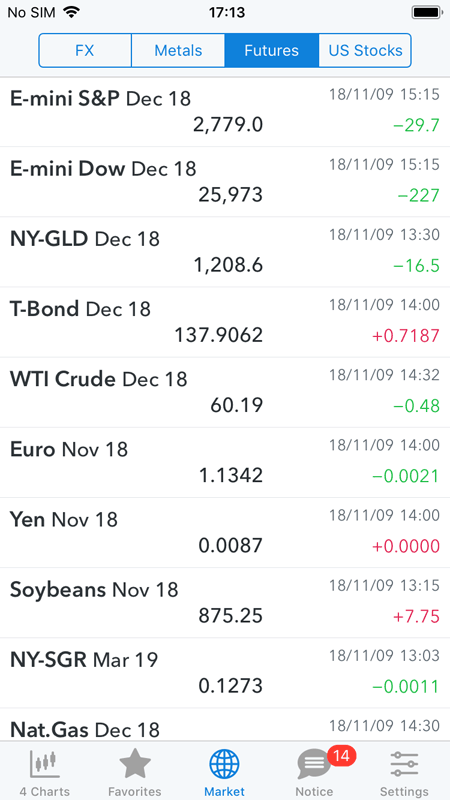Viewport: 450px width, 800px height.
Task: Switch to the US Stocks tab
Action: pyautogui.click(x=365, y=51)
